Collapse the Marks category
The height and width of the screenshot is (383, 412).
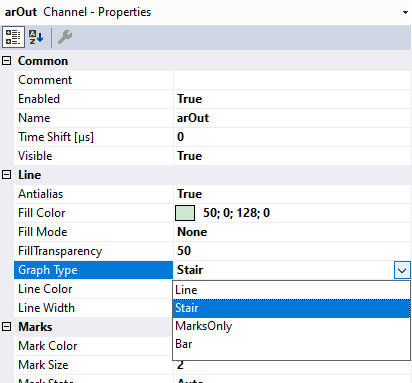7,327
